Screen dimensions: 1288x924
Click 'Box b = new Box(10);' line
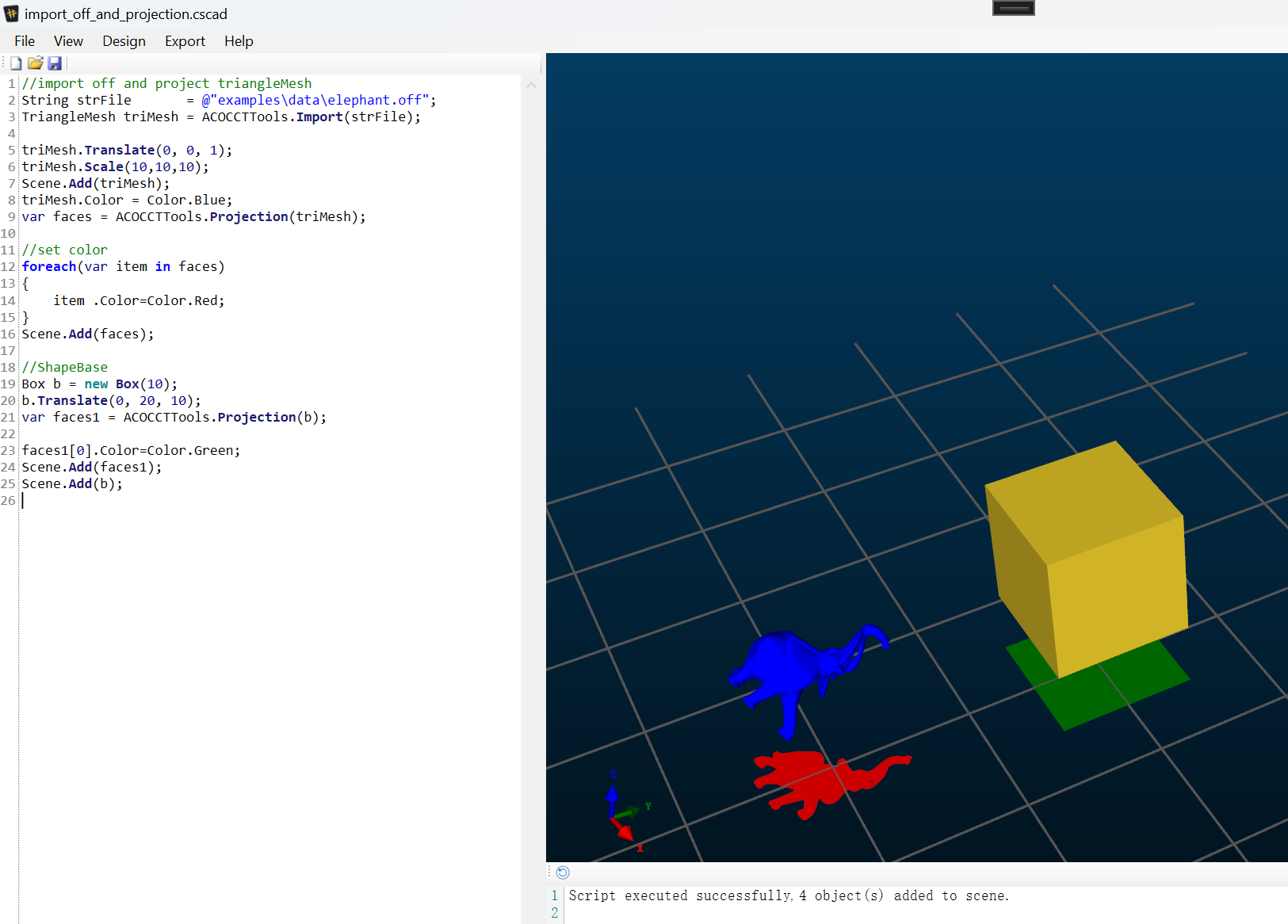[x=99, y=384]
